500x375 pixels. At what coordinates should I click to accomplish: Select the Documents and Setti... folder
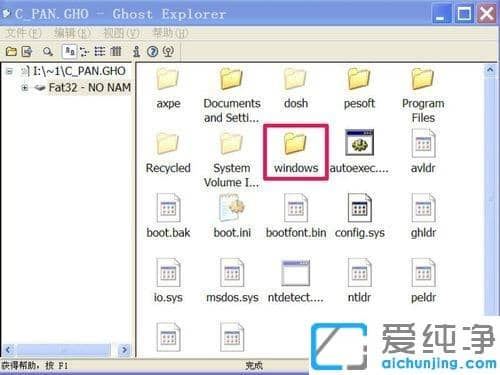click(232, 95)
